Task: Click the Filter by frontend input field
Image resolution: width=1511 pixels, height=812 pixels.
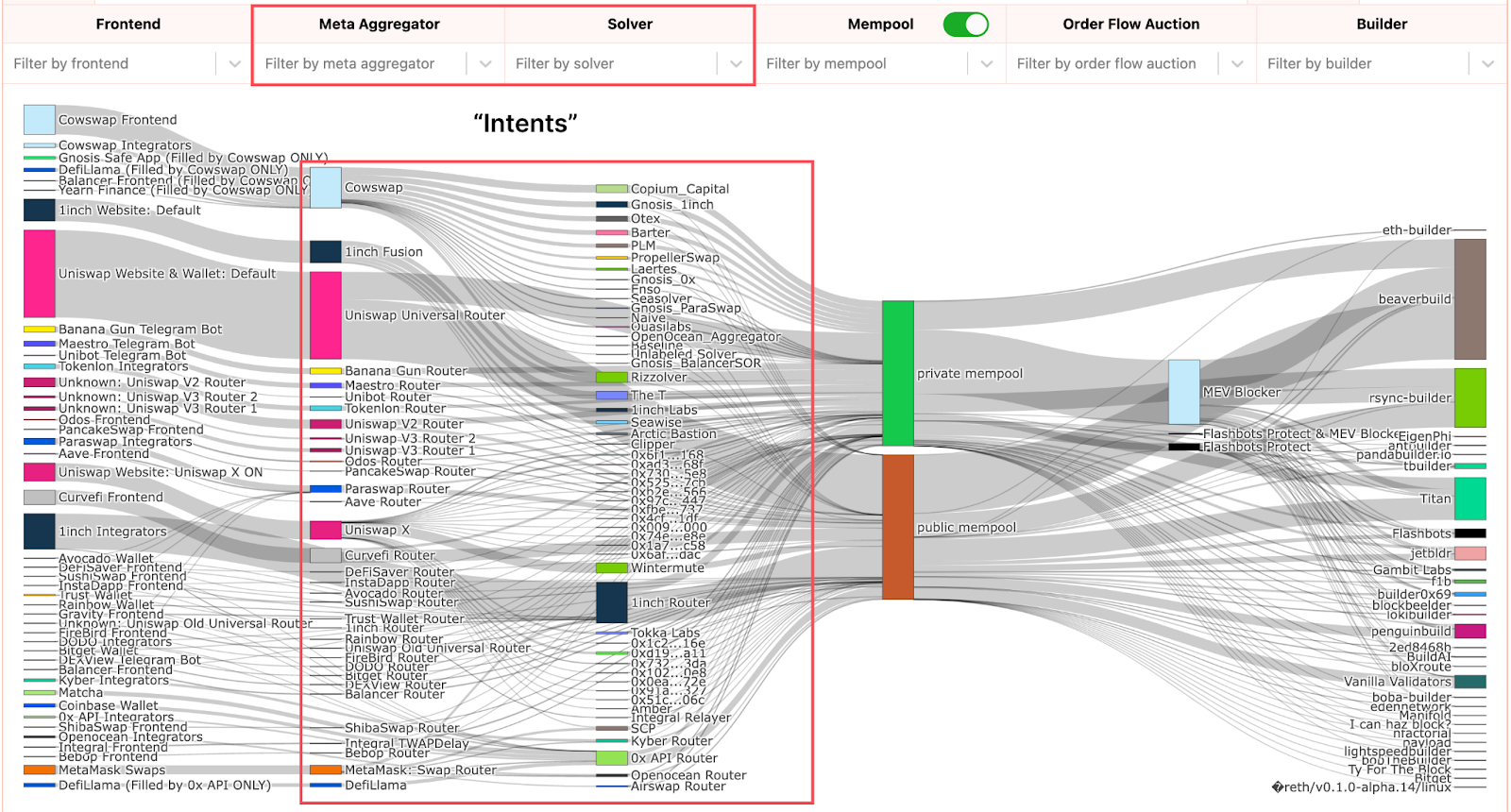Action: [x=111, y=64]
